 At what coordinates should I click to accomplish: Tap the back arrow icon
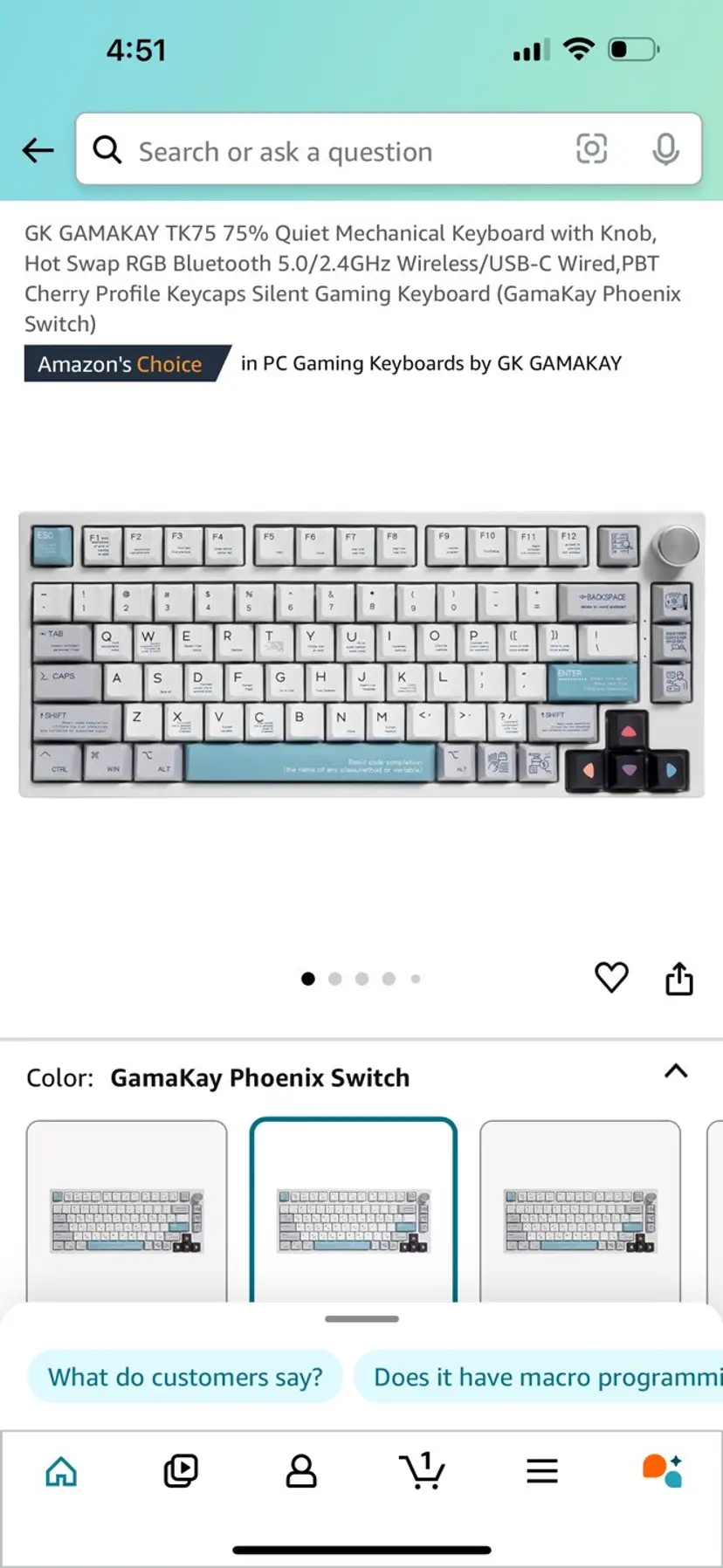(38, 150)
